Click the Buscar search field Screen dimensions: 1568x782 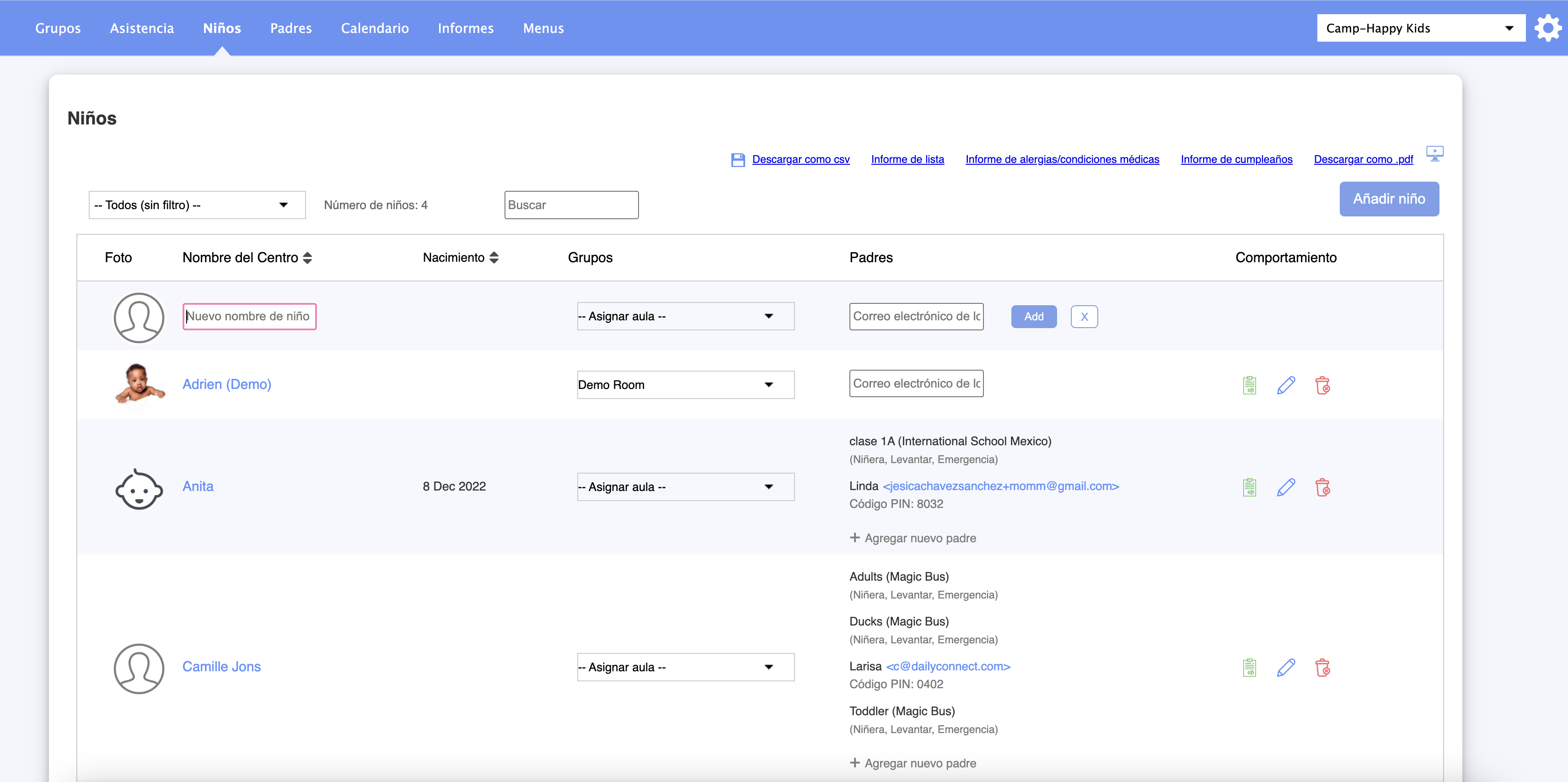570,205
